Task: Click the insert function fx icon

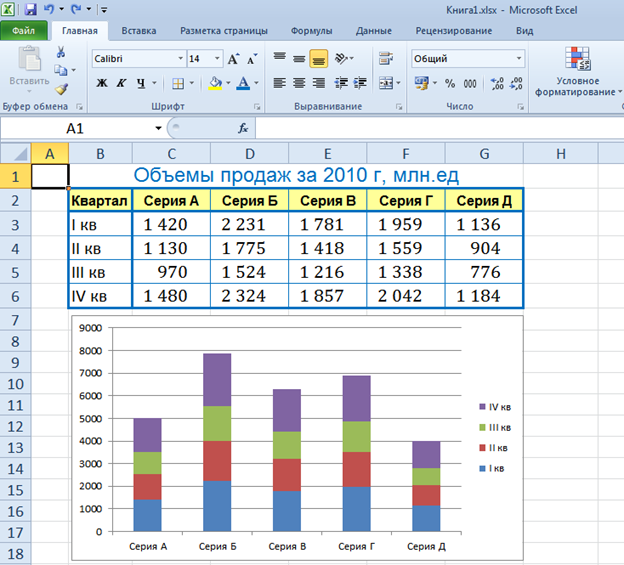Action: [x=243, y=128]
